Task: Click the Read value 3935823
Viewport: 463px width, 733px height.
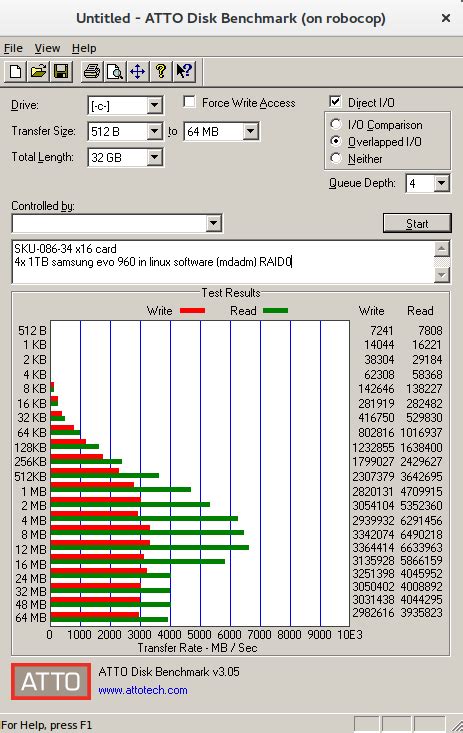Action: [x=421, y=612]
